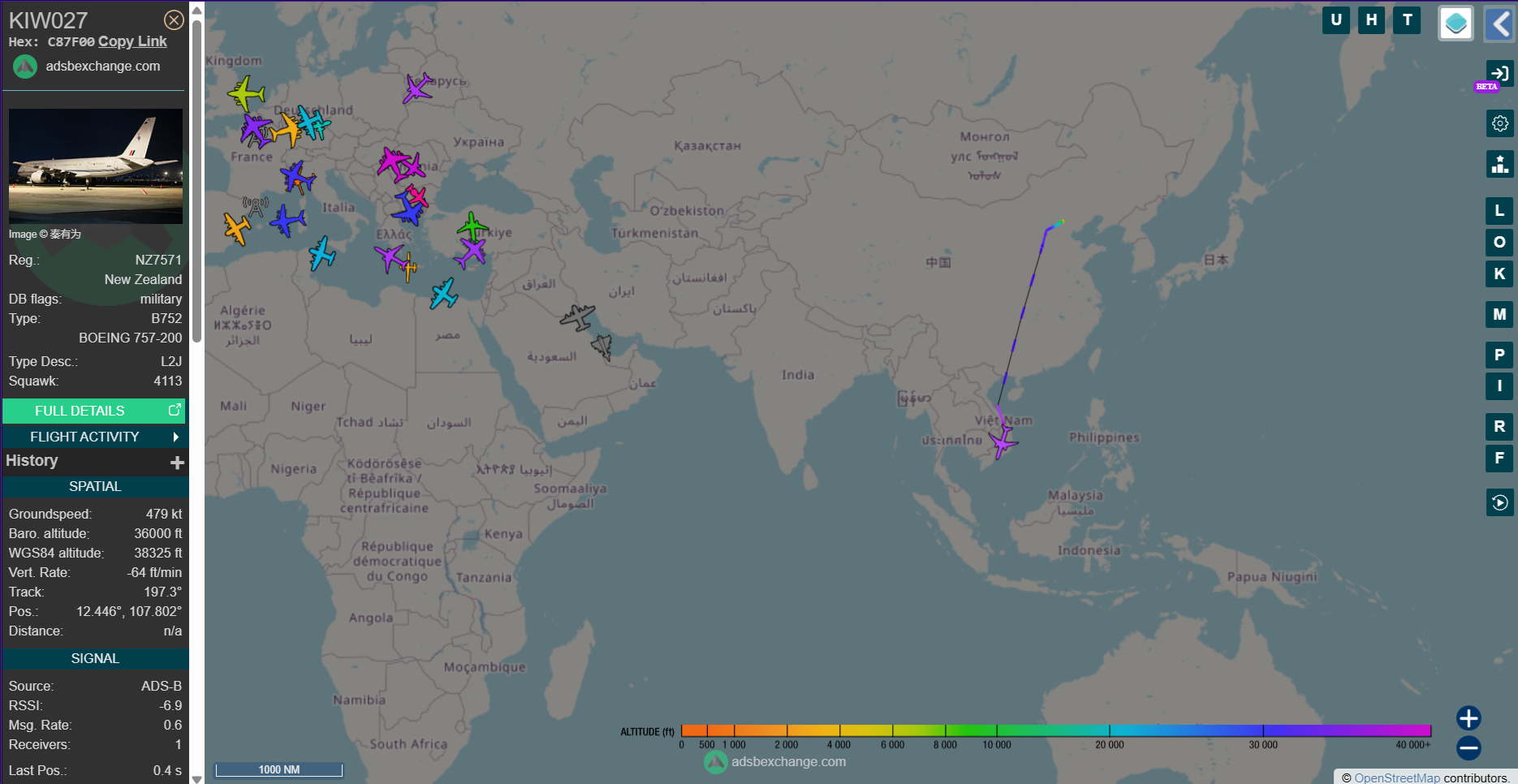Viewport: 1518px width, 784px height.
Task: Toggle the H map button
Action: click(1372, 20)
